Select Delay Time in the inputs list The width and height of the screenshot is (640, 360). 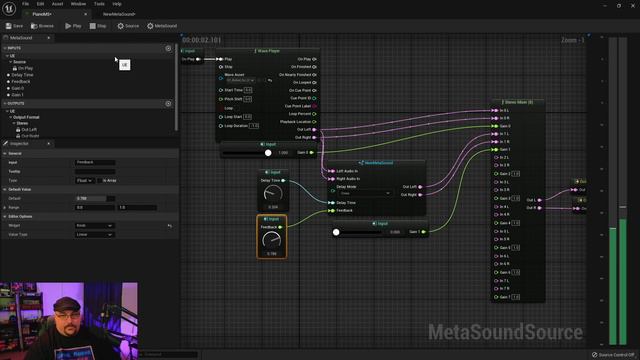coord(22,75)
